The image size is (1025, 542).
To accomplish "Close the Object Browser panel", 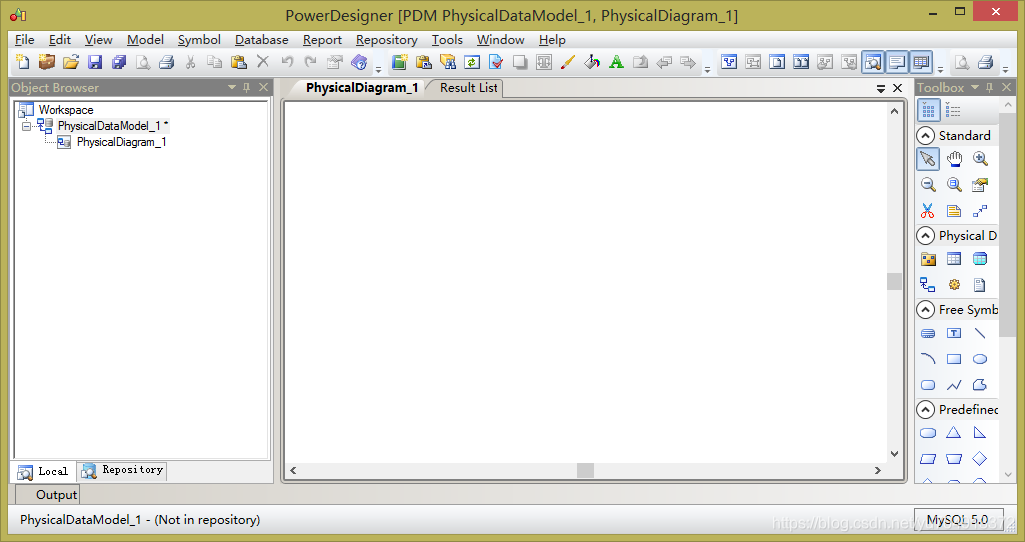I will tap(263, 87).
